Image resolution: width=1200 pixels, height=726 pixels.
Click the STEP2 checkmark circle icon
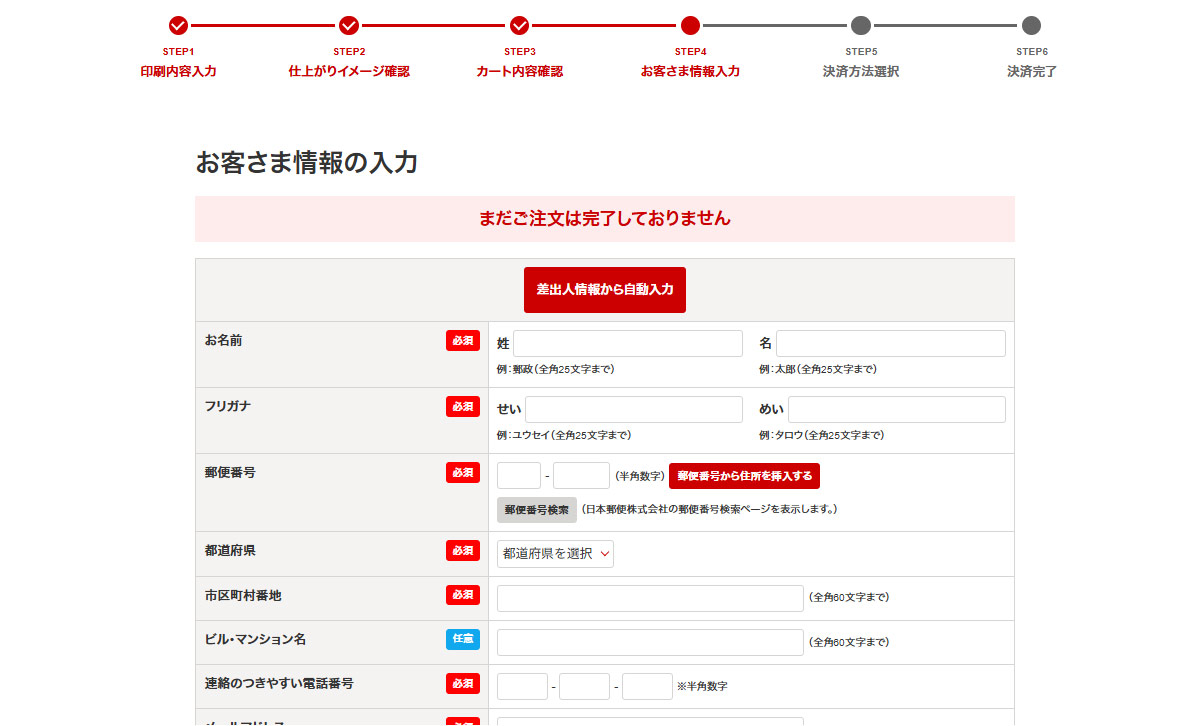349,26
